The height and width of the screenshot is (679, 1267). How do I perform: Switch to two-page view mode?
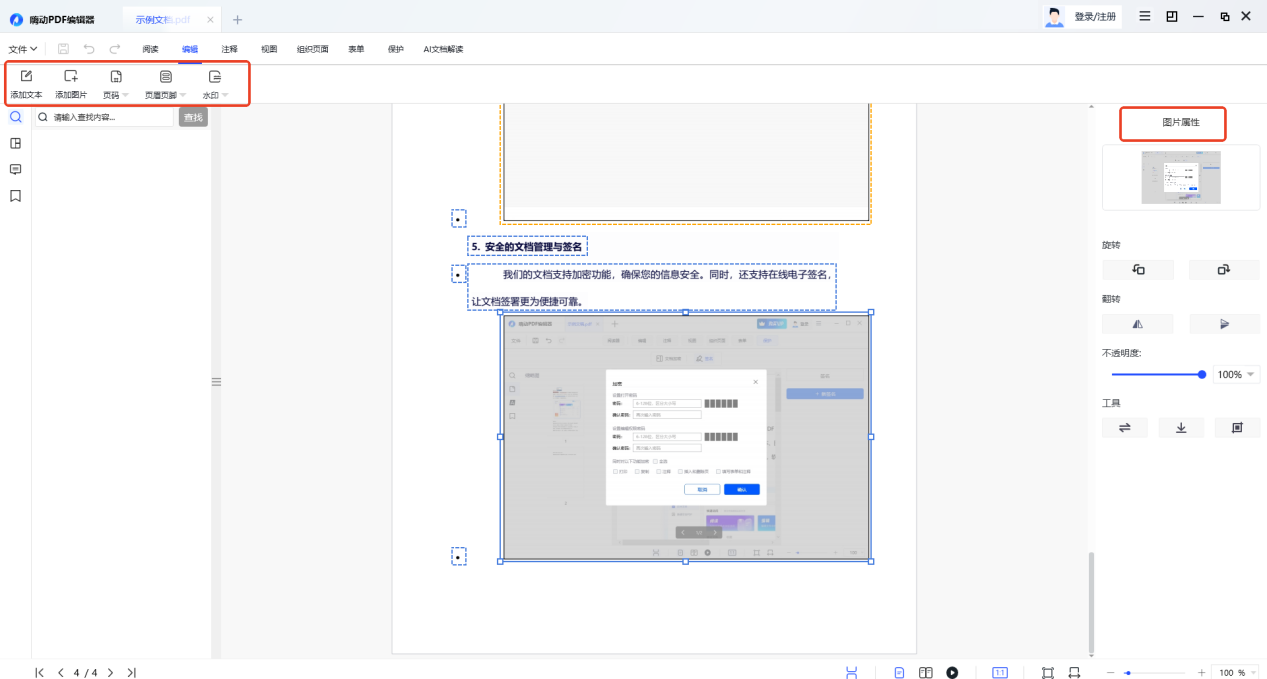926,673
